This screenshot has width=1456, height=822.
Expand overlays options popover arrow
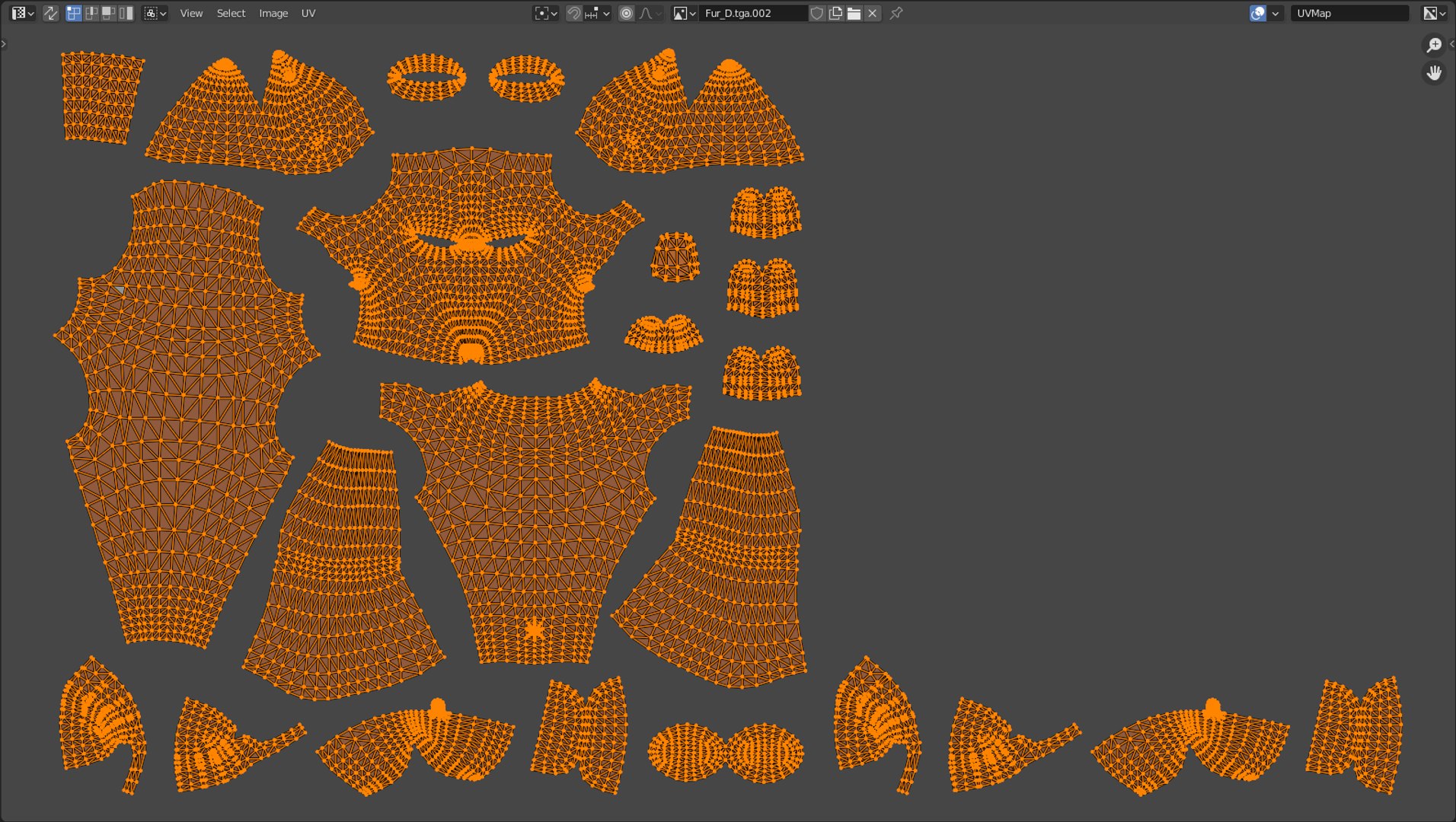[1276, 13]
